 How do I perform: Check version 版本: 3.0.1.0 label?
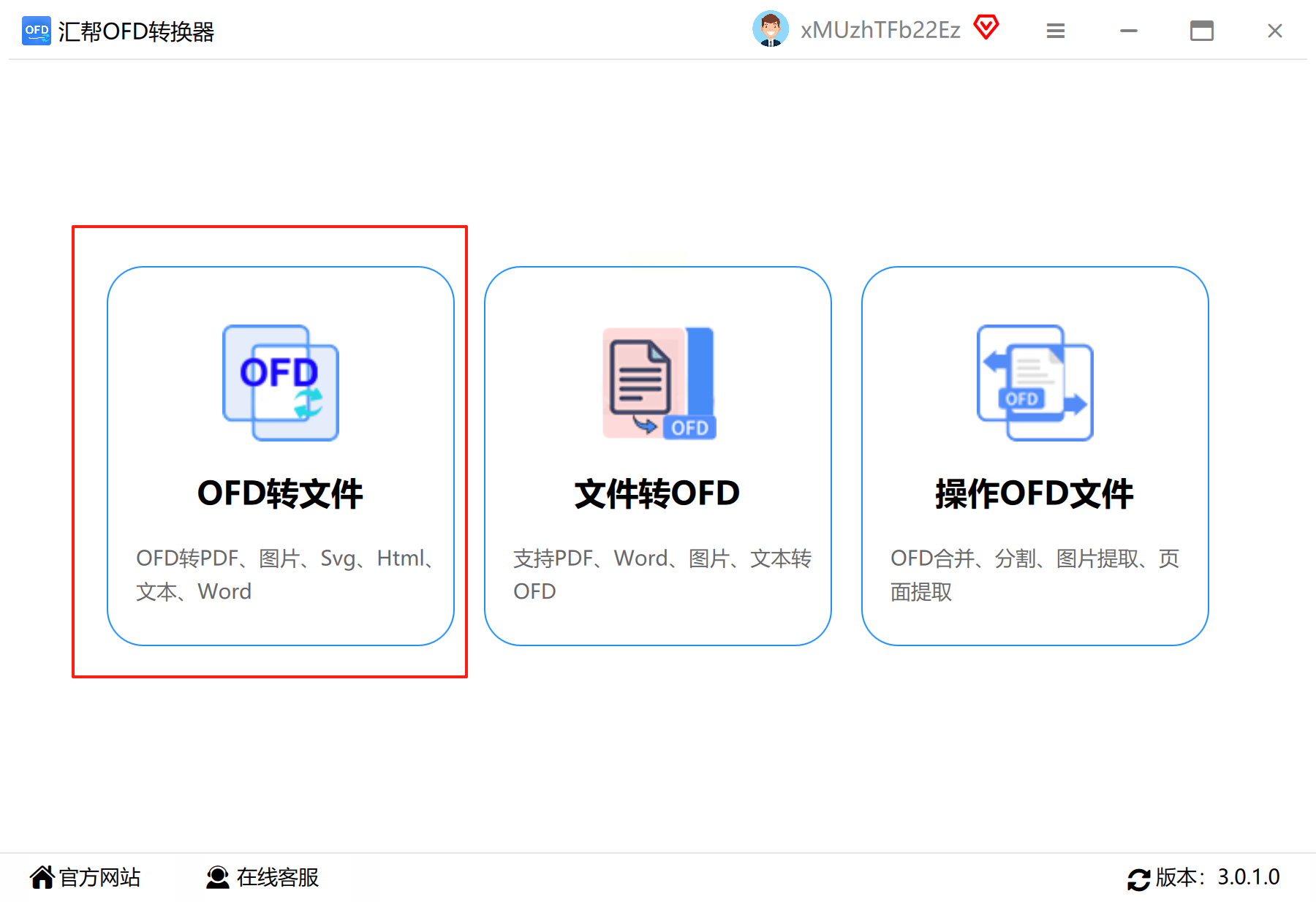click(1218, 877)
